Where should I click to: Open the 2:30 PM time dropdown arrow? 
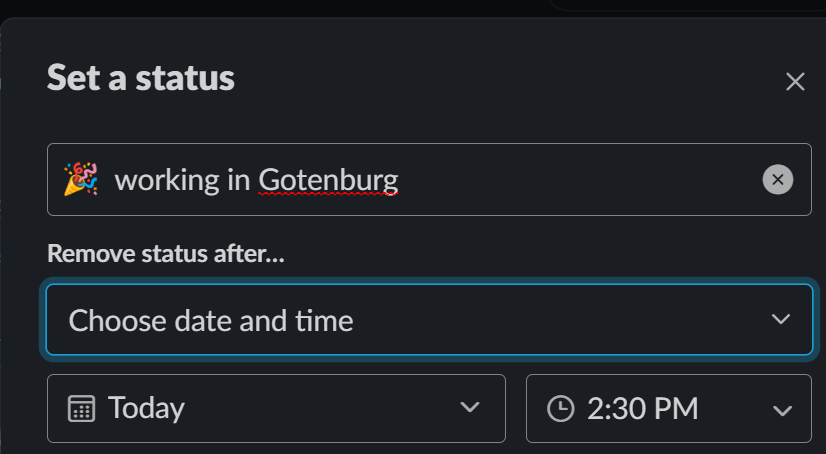[x=781, y=409]
